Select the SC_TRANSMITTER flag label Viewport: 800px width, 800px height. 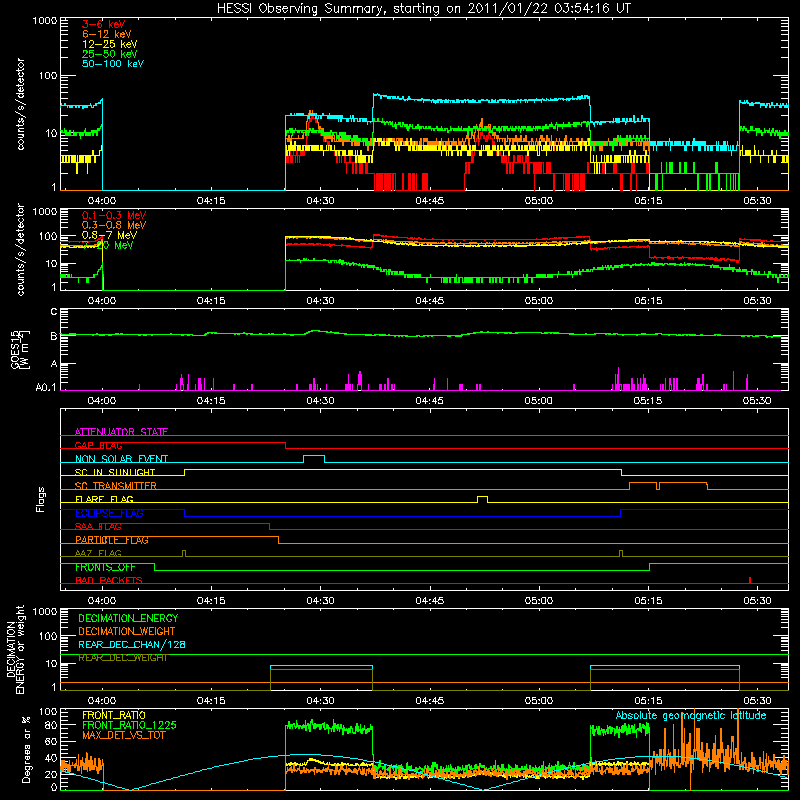115,486
